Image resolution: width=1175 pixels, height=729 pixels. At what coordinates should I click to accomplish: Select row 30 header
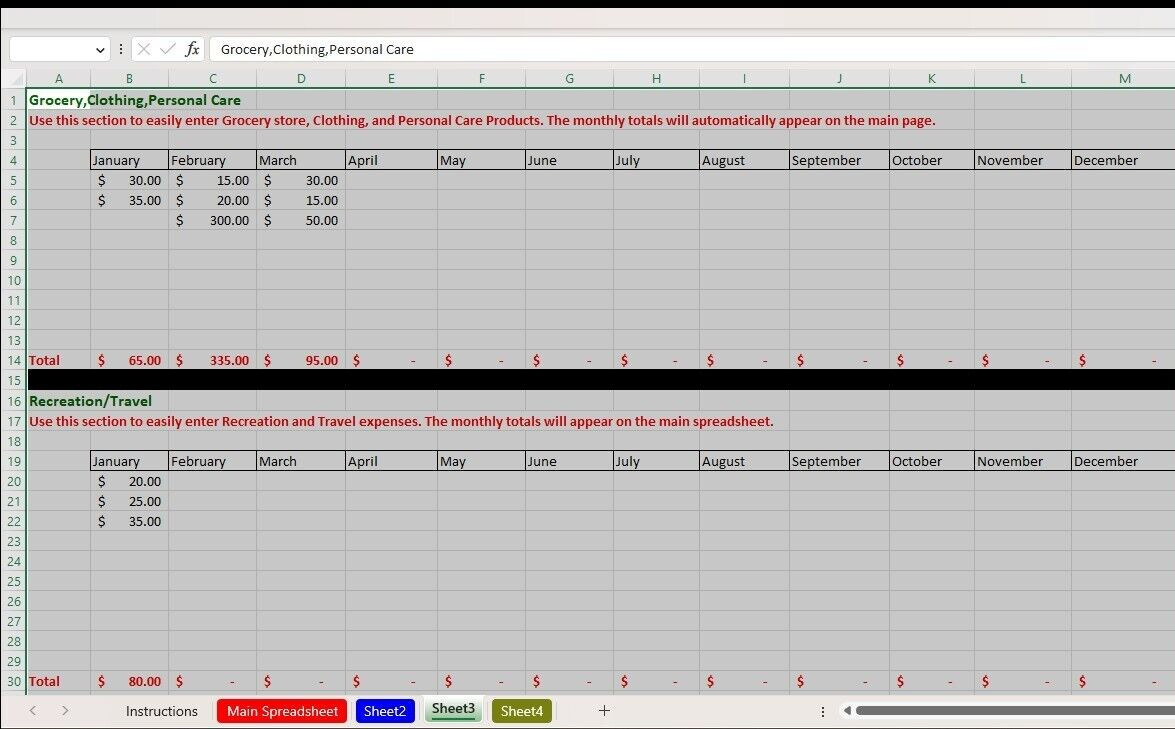tap(13, 682)
